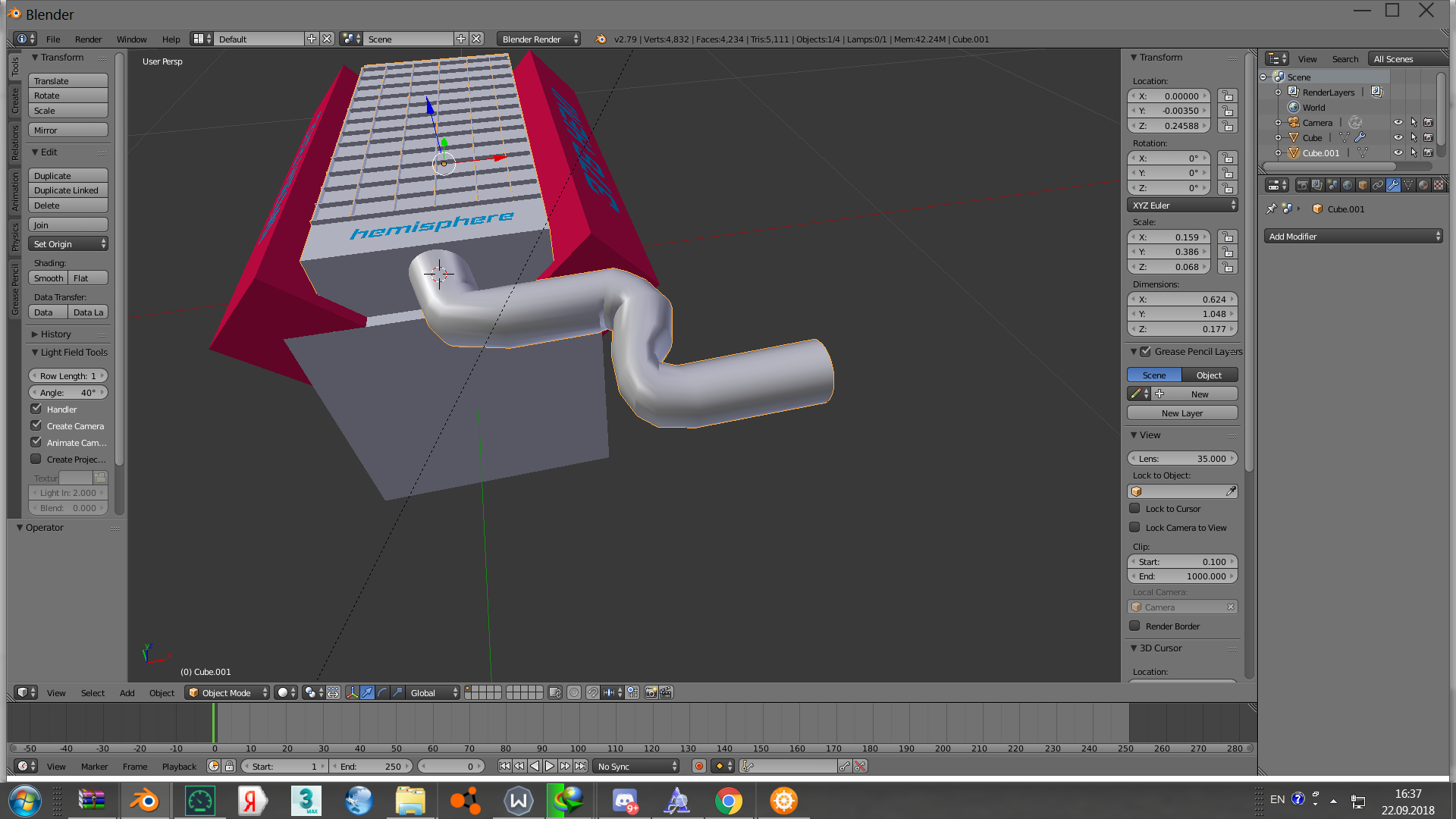The width and height of the screenshot is (1456, 819).
Task: Open the Modifiers wrench tab
Action: [x=1393, y=185]
